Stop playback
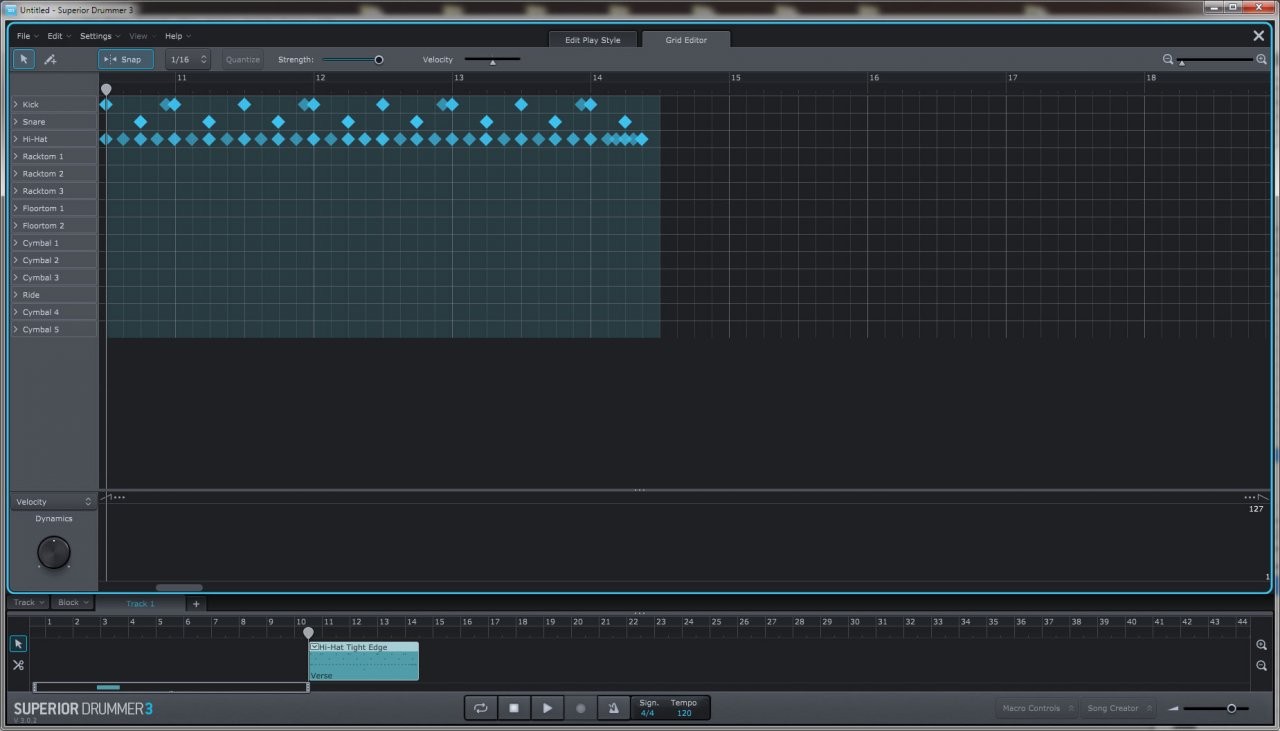 coord(514,708)
